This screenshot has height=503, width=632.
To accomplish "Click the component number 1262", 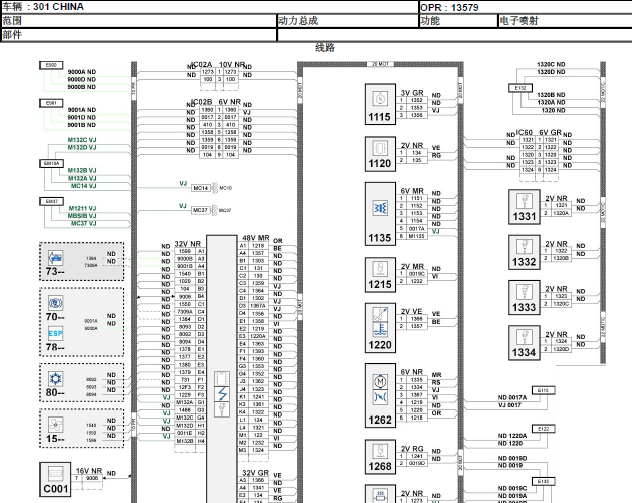I will coord(380,420).
